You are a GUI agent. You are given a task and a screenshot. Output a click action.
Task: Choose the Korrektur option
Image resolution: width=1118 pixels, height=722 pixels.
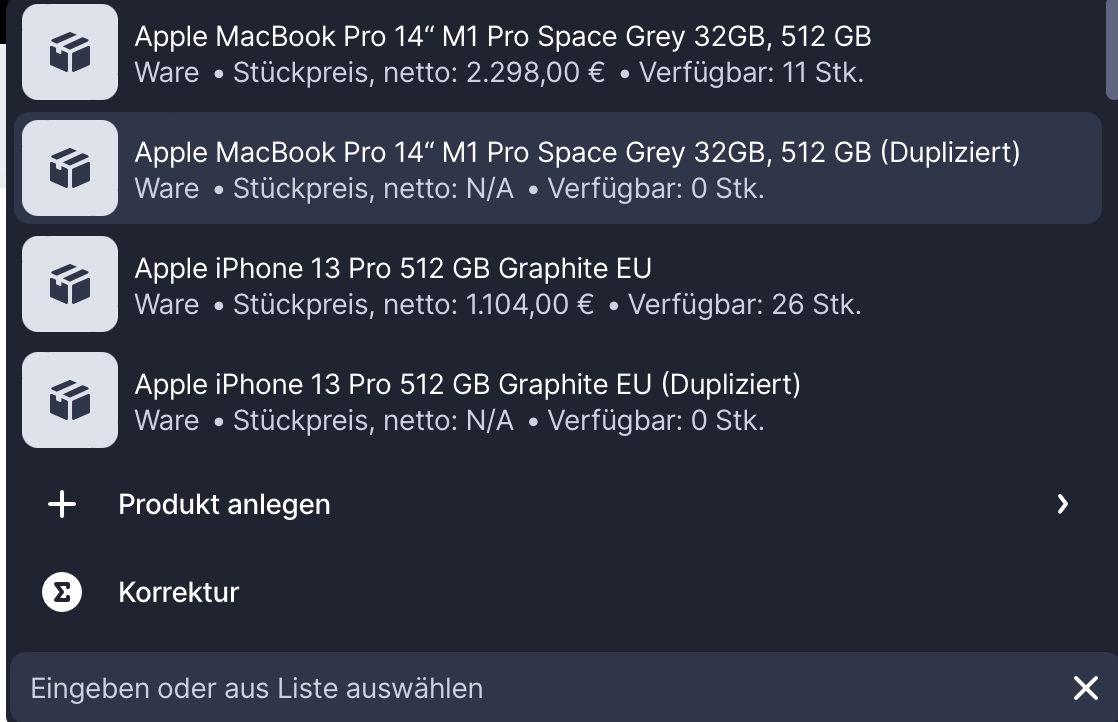tap(179, 592)
